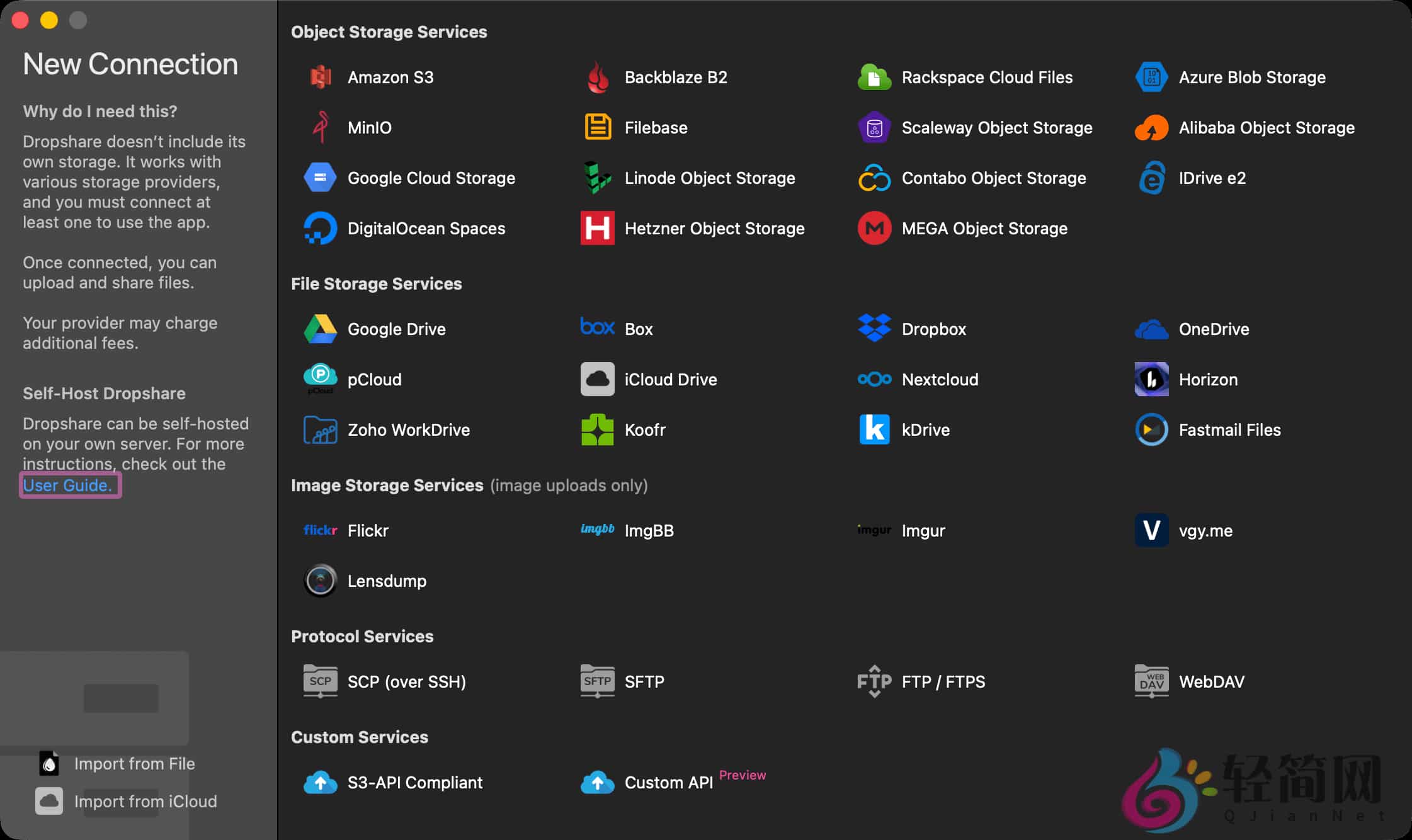Screen dimensions: 1412x840
Task: Click the Import from File droplet icon
Action: tap(49, 763)
